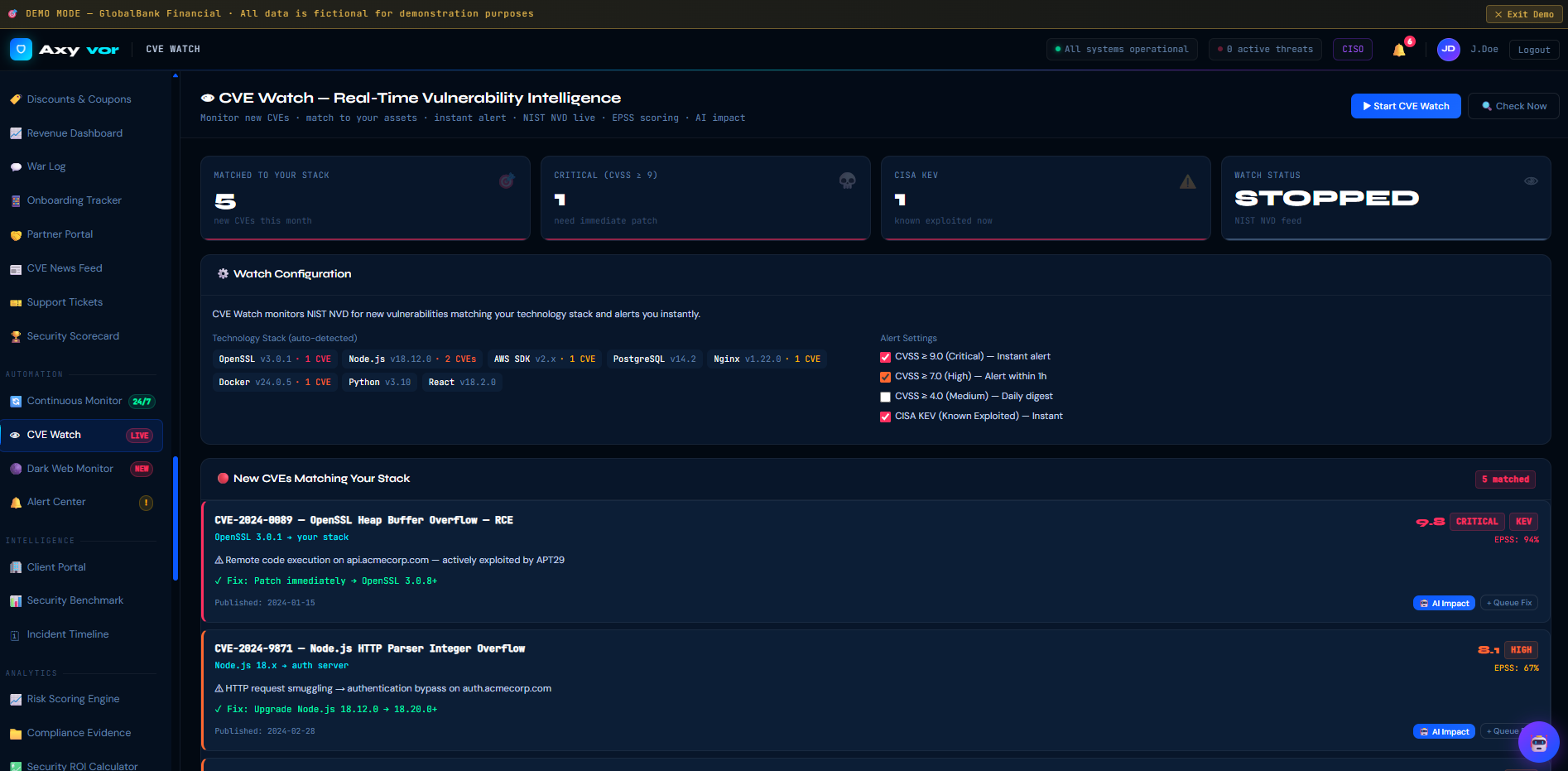
Task: Click the CVE News Feed newspaper icon
Action: pyautogui.click(x=16, y=268)
